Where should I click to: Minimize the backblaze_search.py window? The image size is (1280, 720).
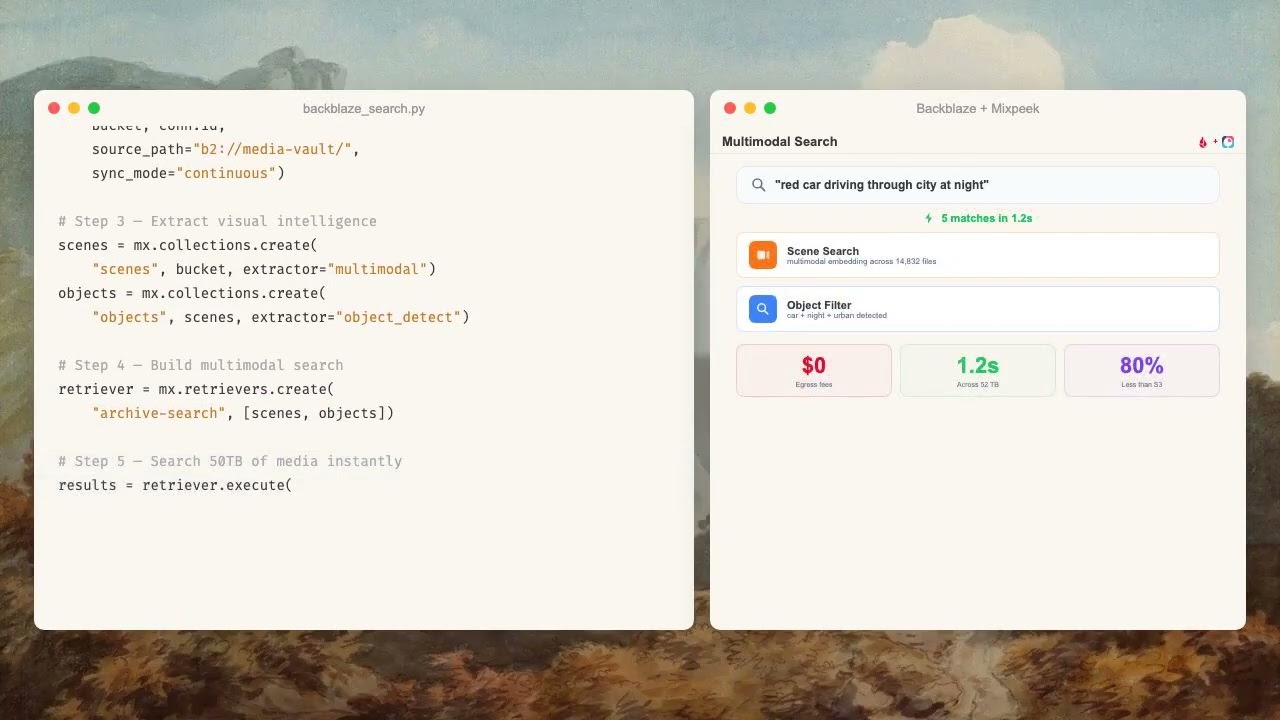(x=74, y=108)
